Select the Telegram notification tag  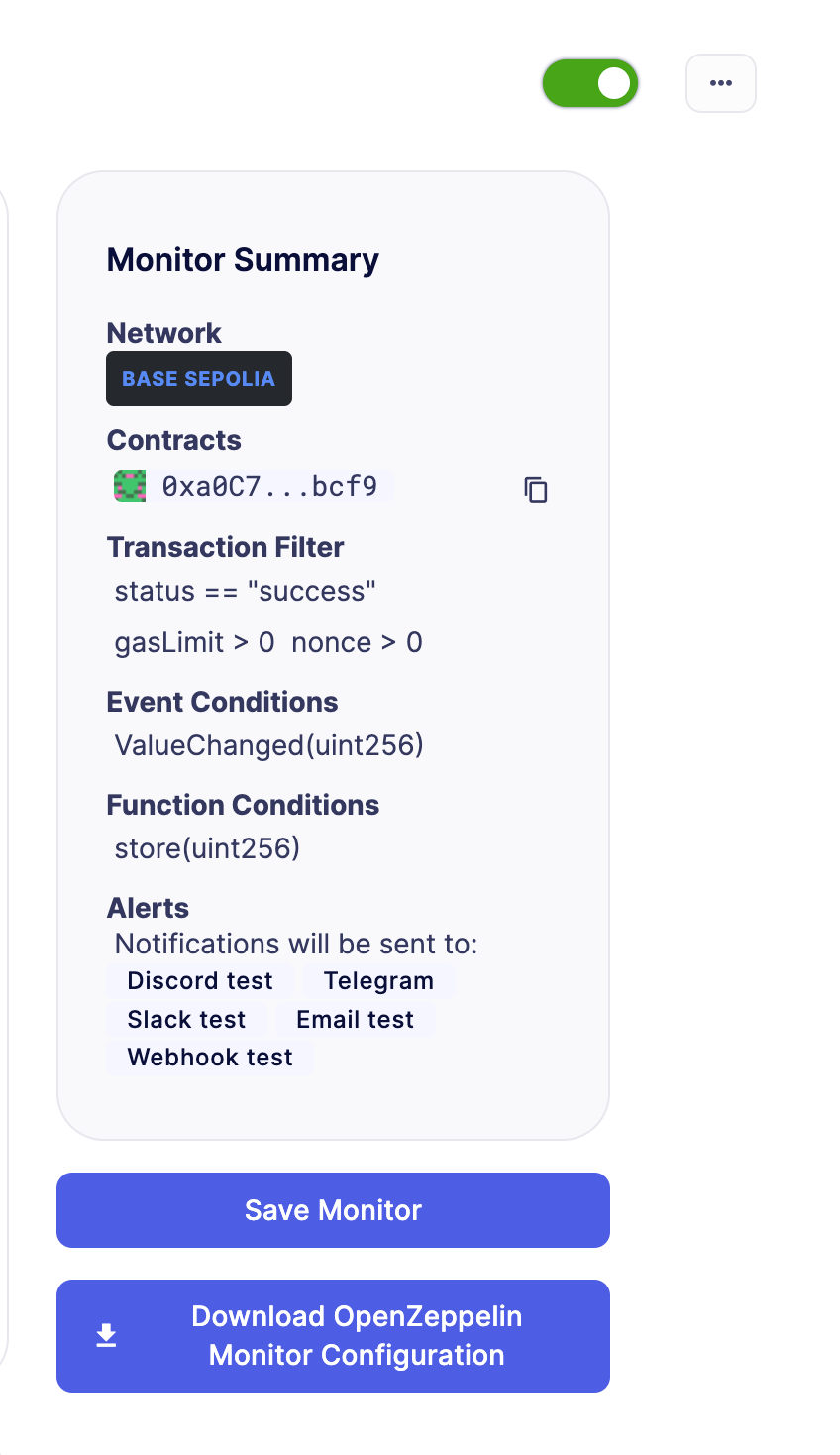[x=378, y=980]
